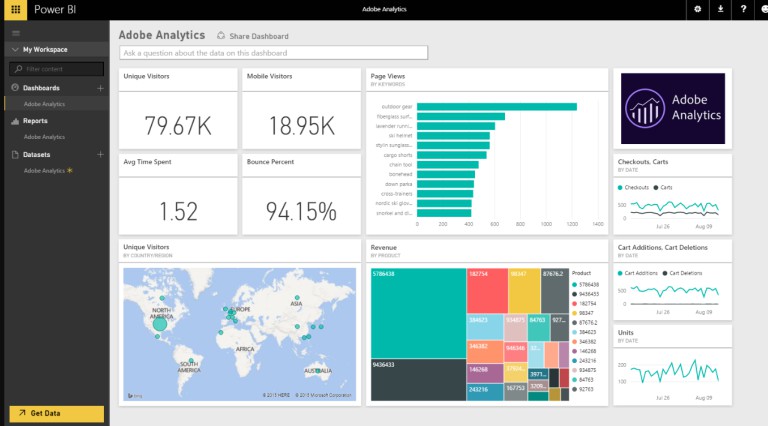Click the 5786438 legend entry in Revenue
Image resolution: width=768 pixels, height=426 pixels.
586,284
